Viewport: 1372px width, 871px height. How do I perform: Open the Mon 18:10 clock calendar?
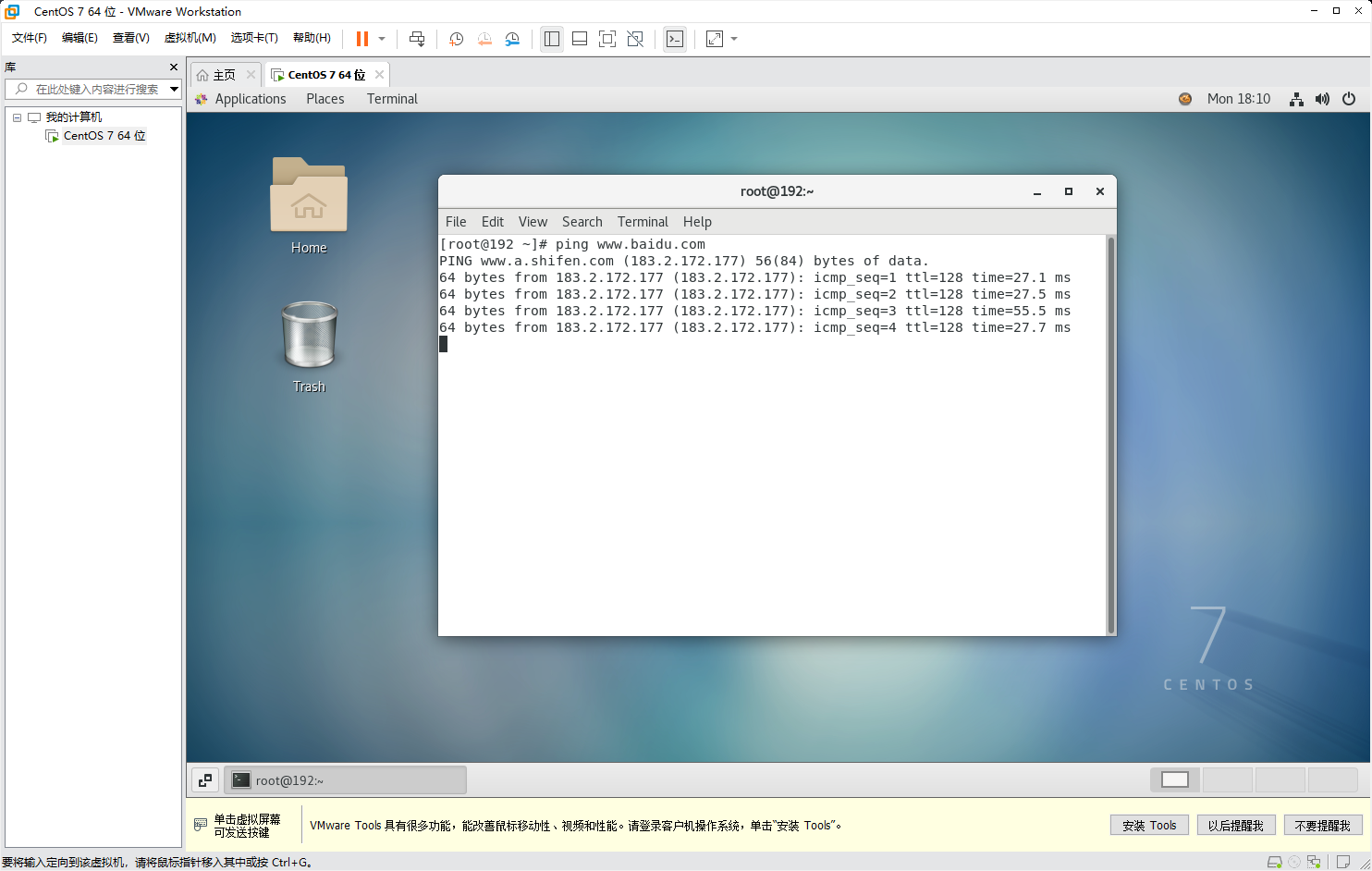click(x=1239, y=99)
